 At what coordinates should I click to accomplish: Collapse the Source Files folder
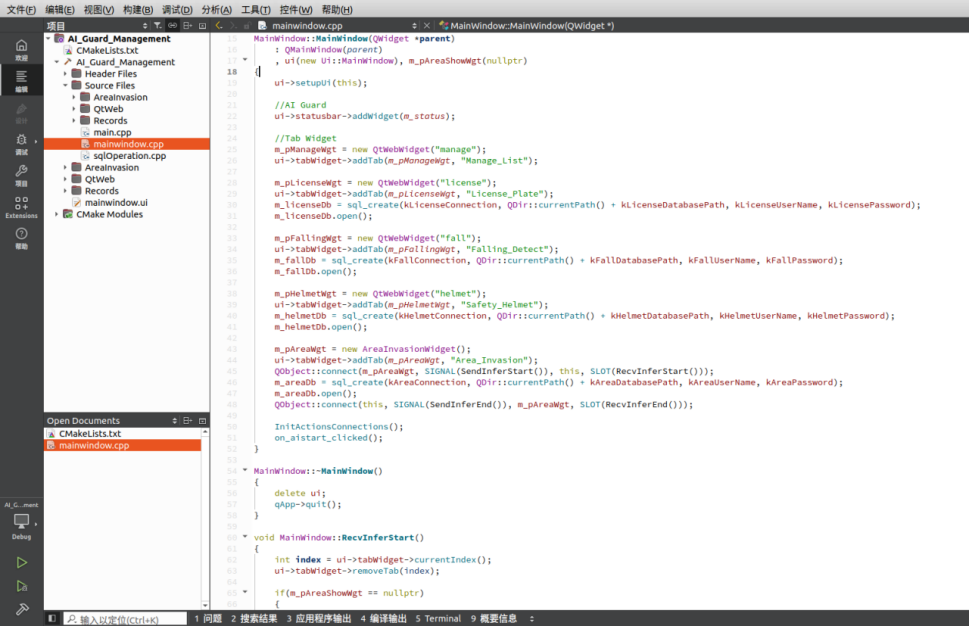66,85
